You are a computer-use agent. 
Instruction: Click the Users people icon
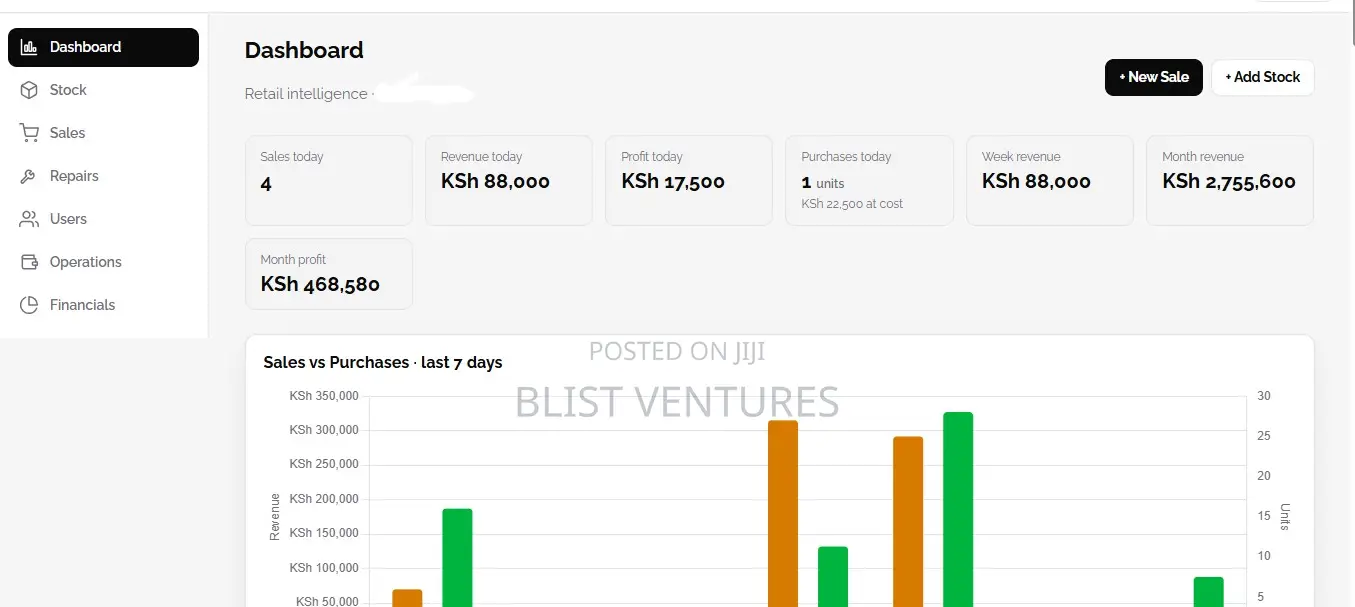(x=29, y=219)
